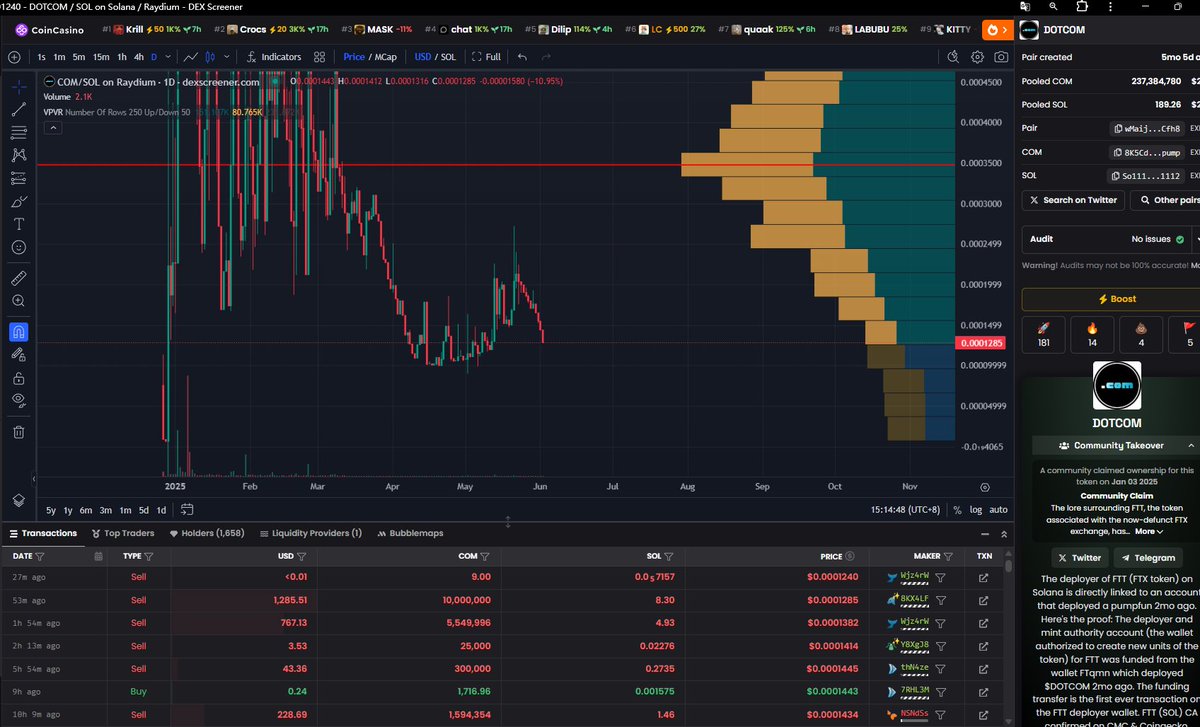1200x727 pixels.
Task: Activate the zoom in tool
Action: pyautogui.click(x=18, y=300)
